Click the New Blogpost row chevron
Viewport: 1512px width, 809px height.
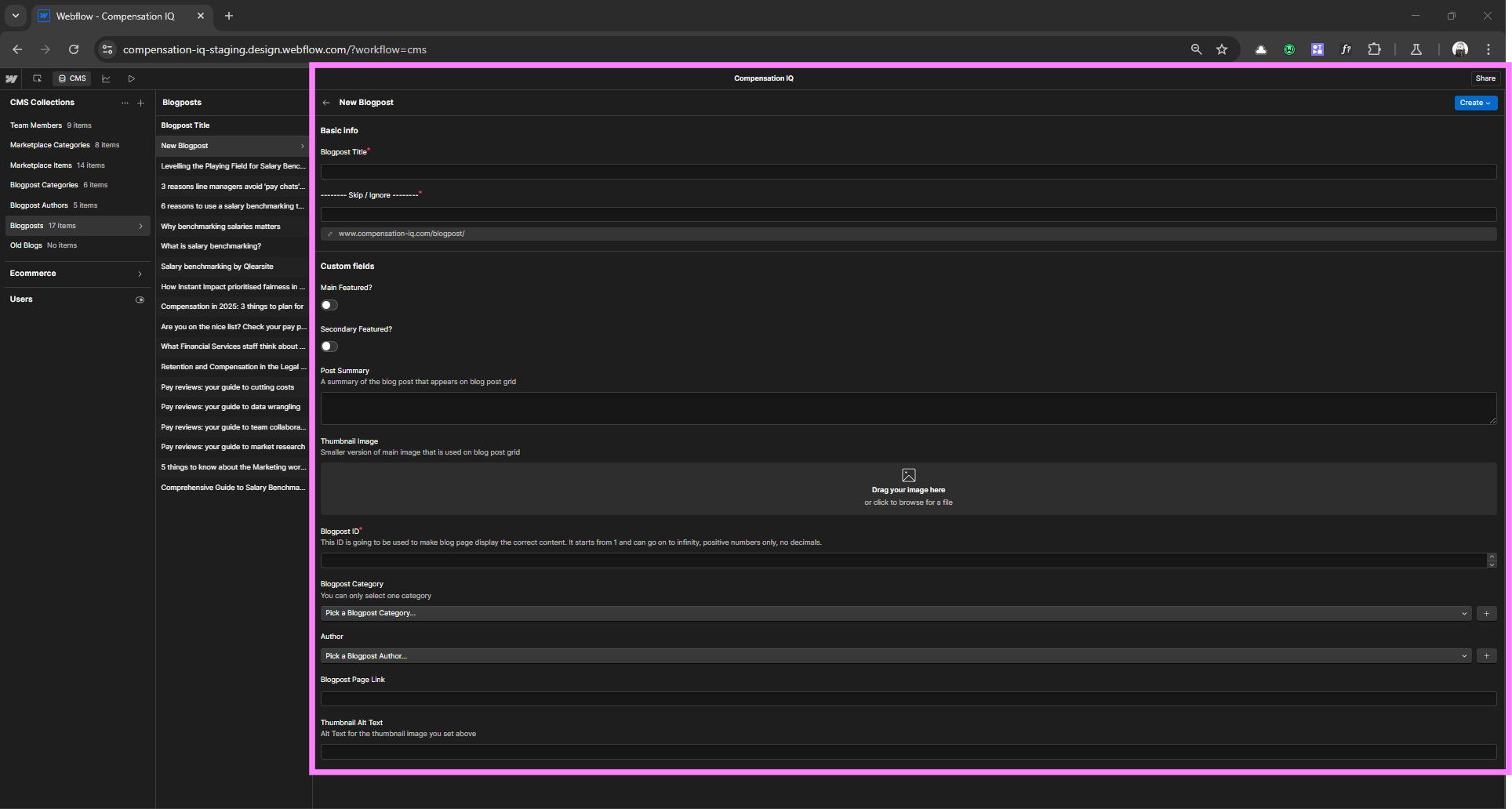[303, 146]
